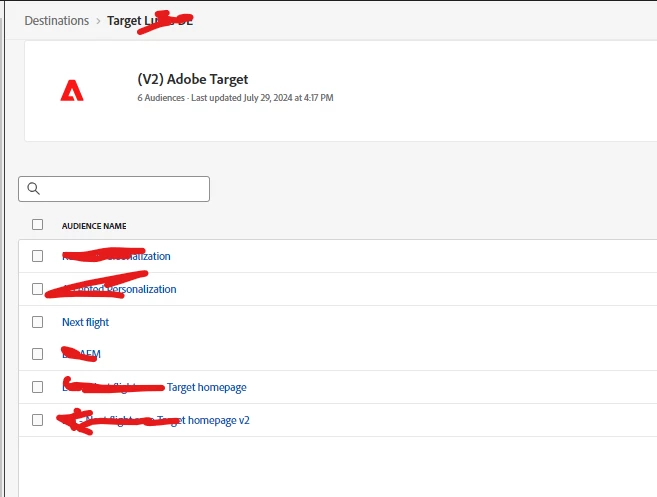Image resolution: width=657 pixels, height=497 pixels.
Task: Click the Adobe logo icon
Action: [x=72, y=91]
